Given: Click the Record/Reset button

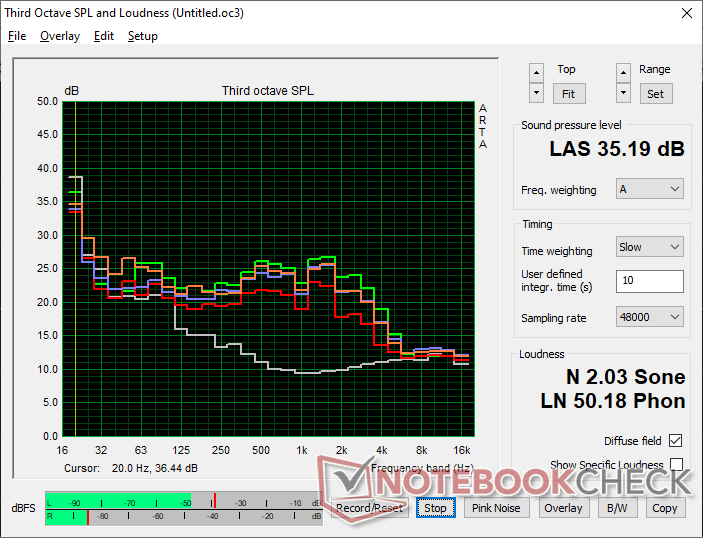Looking at the screenshot, I should click(x=369, y=508).
